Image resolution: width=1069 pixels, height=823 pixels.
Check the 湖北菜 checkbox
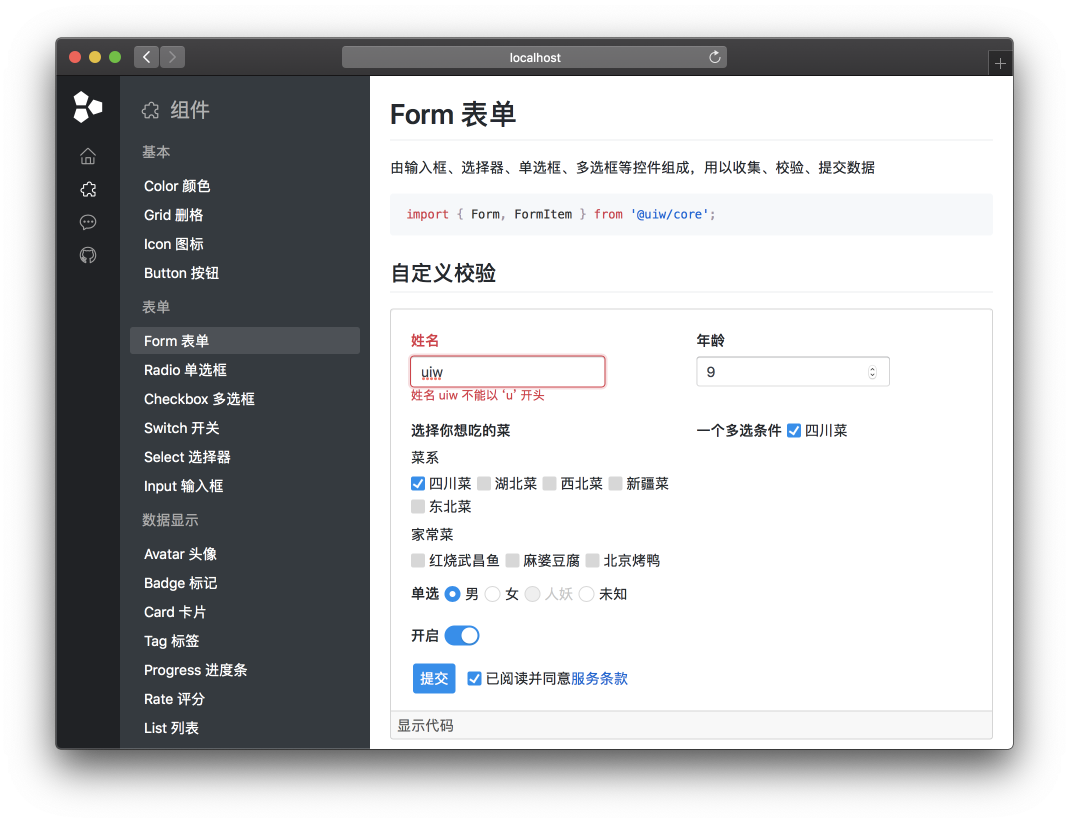[484, 484]
